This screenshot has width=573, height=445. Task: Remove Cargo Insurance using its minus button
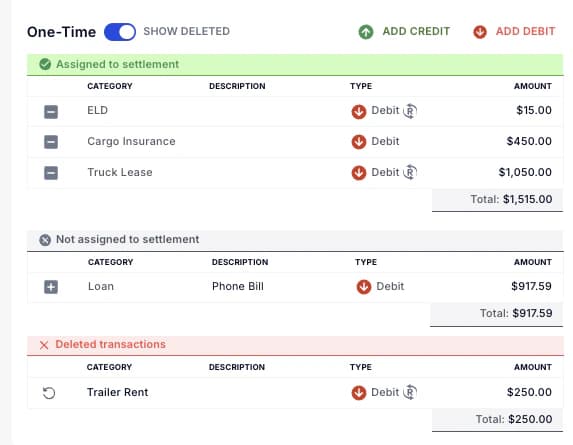(51, 142)
